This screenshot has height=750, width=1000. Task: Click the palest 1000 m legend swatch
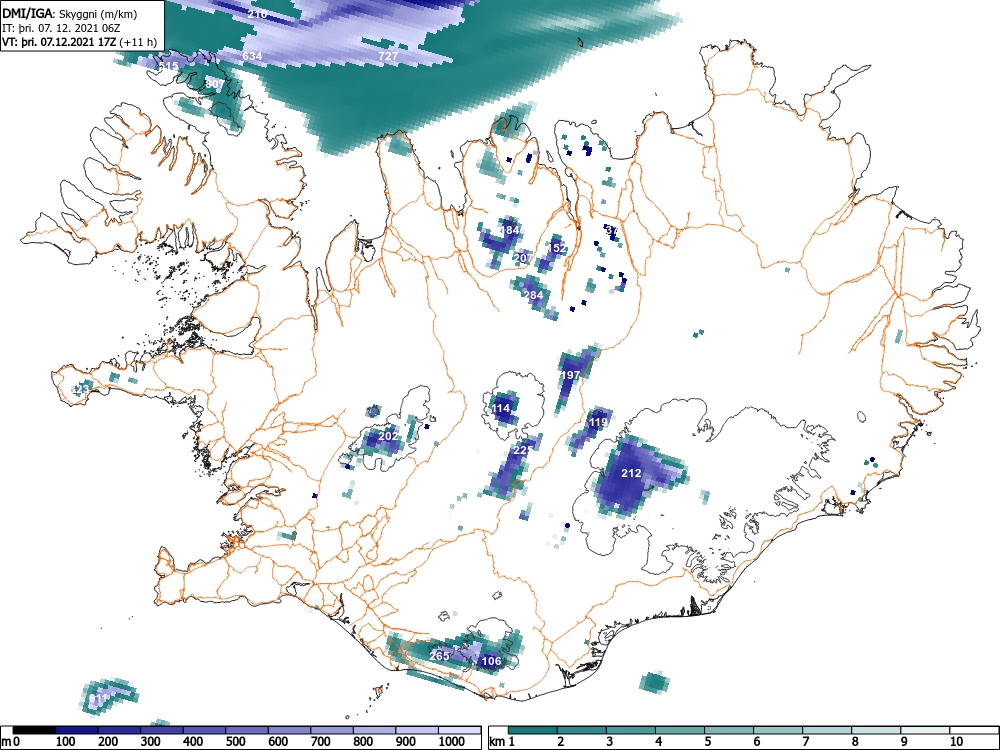(x=459, y=730)
